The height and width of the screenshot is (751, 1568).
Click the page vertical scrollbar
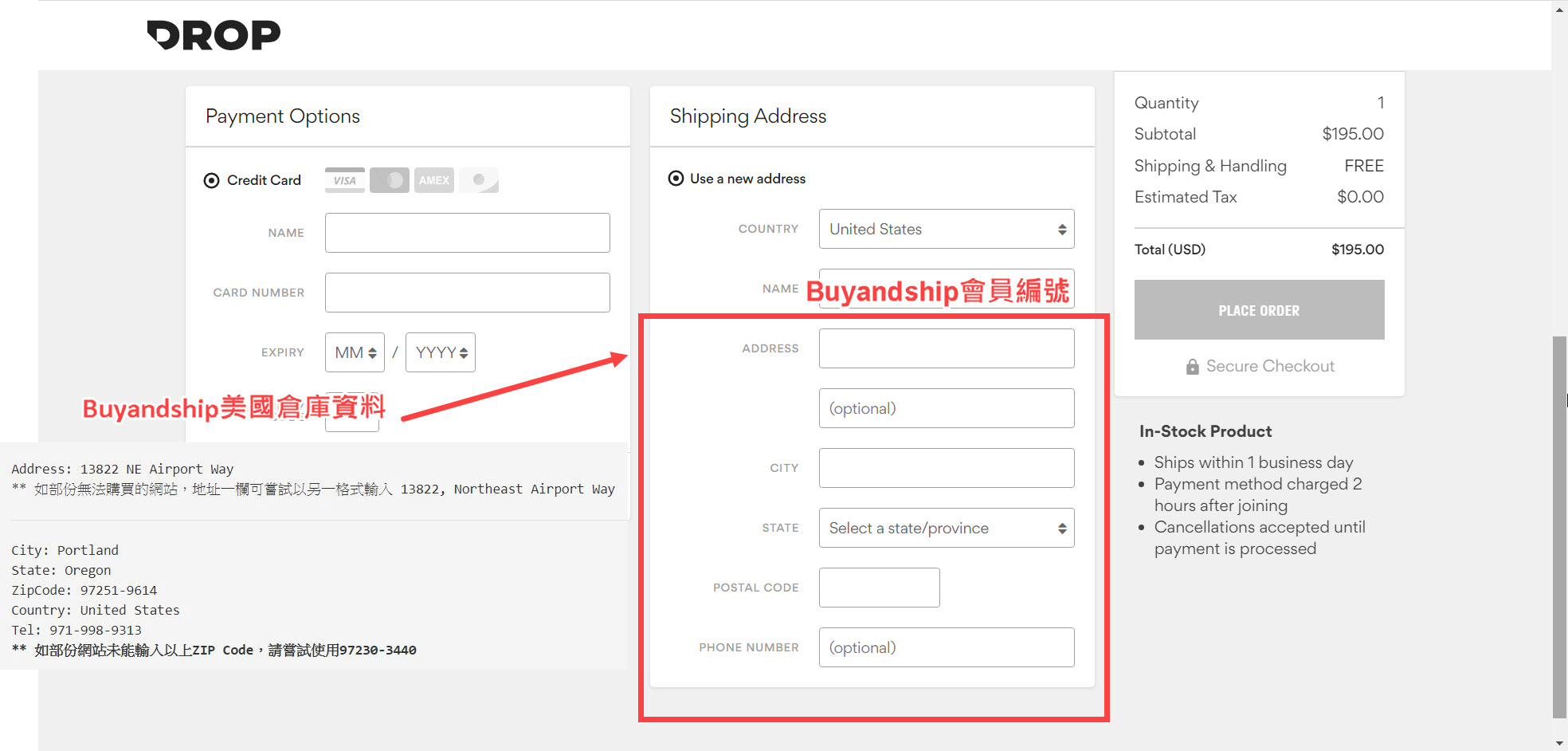click(x=1559, y=526)
